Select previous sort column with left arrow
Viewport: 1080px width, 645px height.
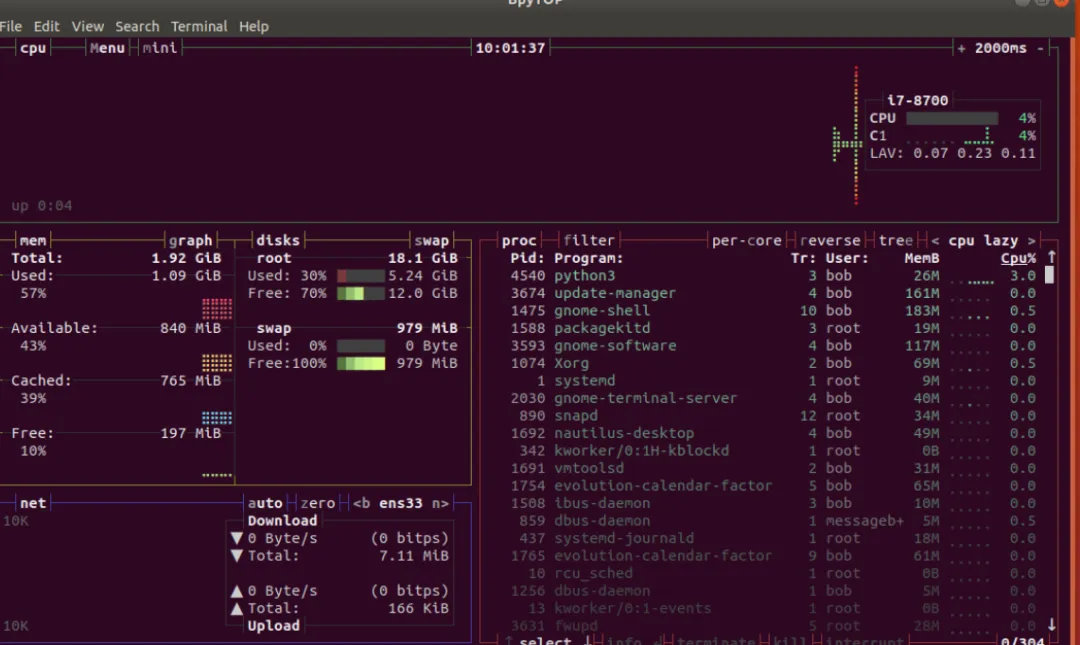click(935, 240)
